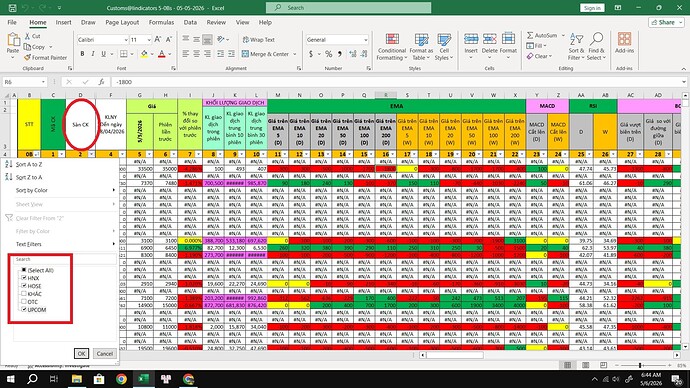The width and height of the screenshot is (690, 388).
Task: Apply Percent Style format
Action: coord(328,54)
